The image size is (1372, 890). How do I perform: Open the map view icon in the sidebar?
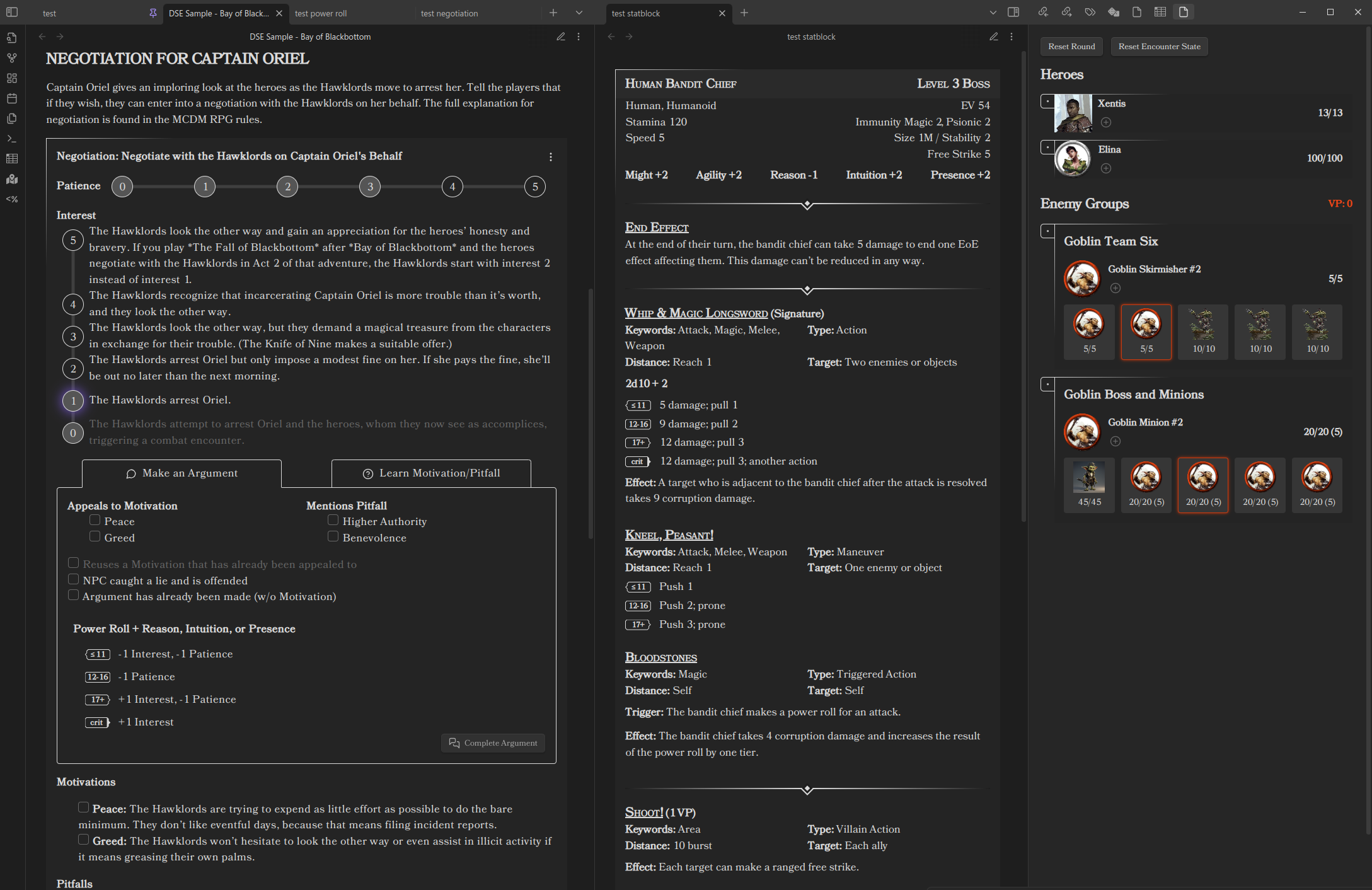11,179
